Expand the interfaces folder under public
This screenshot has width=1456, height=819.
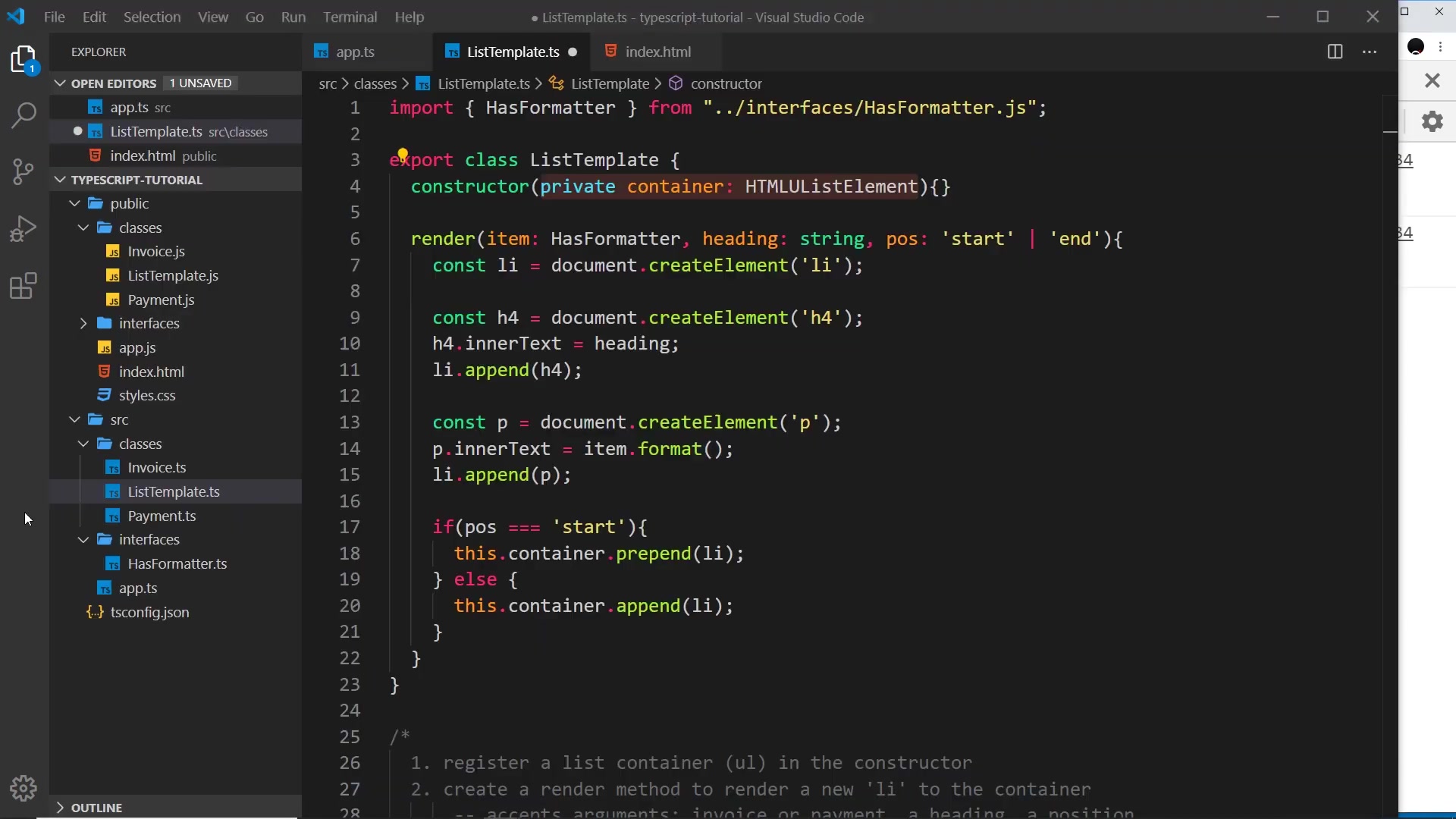click(x=83, y=323)
